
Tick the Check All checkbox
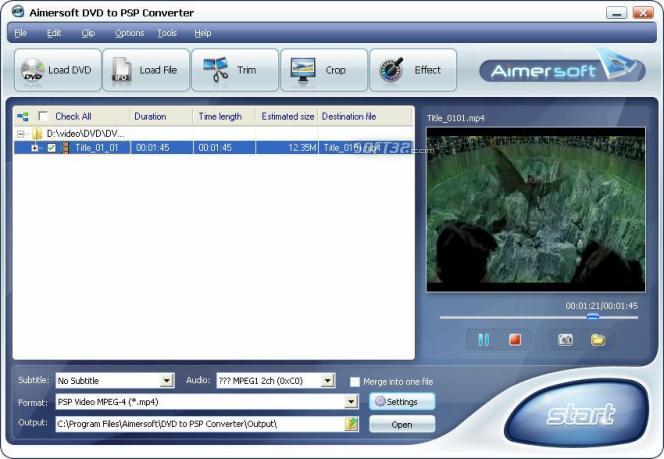point(43,116)
